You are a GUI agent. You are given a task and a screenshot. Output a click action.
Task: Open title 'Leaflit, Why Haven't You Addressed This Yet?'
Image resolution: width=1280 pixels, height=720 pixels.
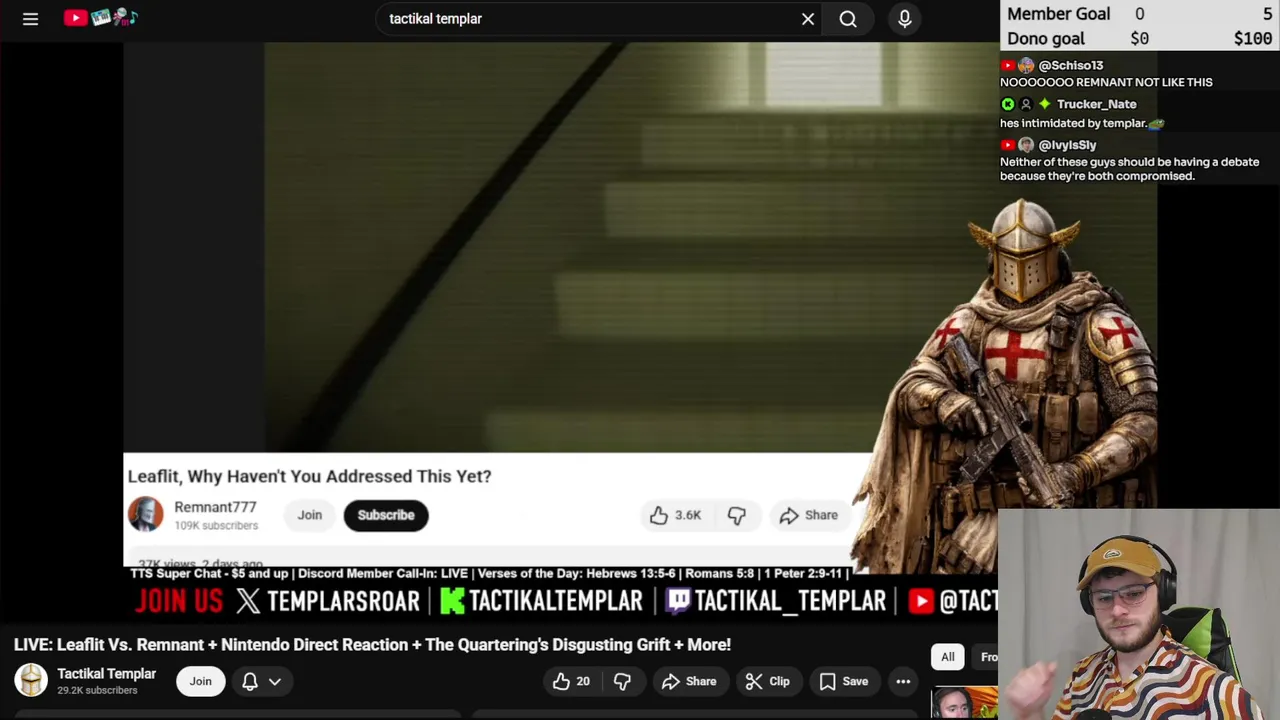click(x=309, y=476)
